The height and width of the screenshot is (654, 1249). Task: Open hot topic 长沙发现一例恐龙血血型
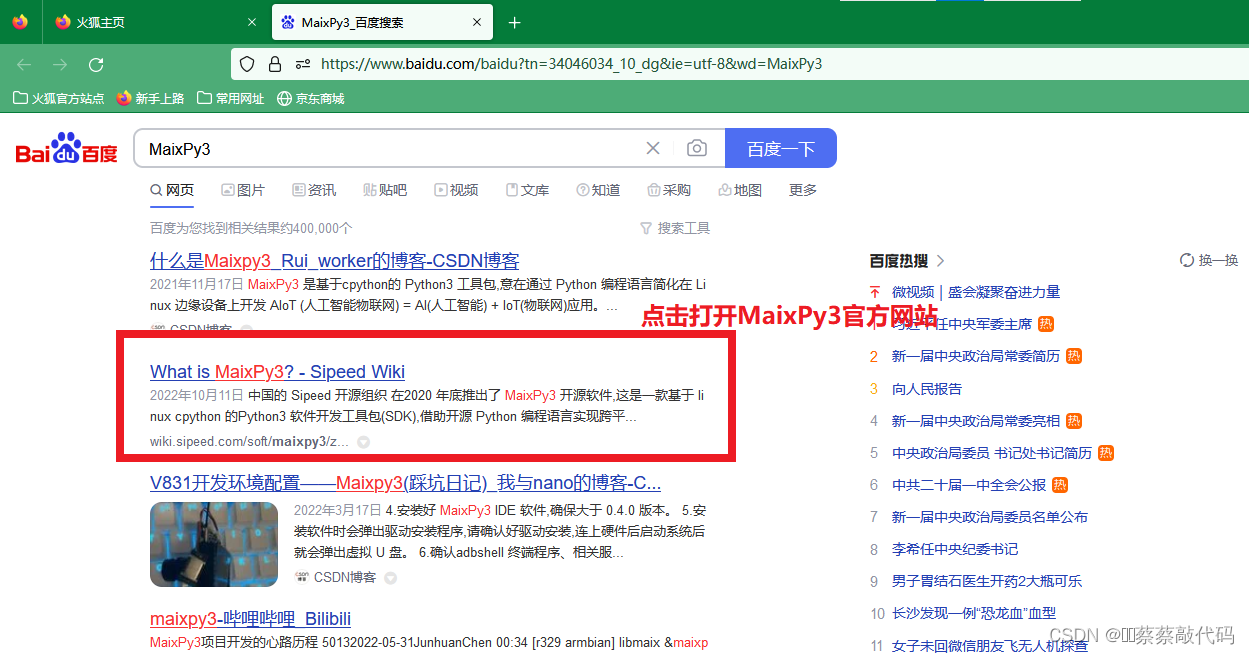point(974,612)
